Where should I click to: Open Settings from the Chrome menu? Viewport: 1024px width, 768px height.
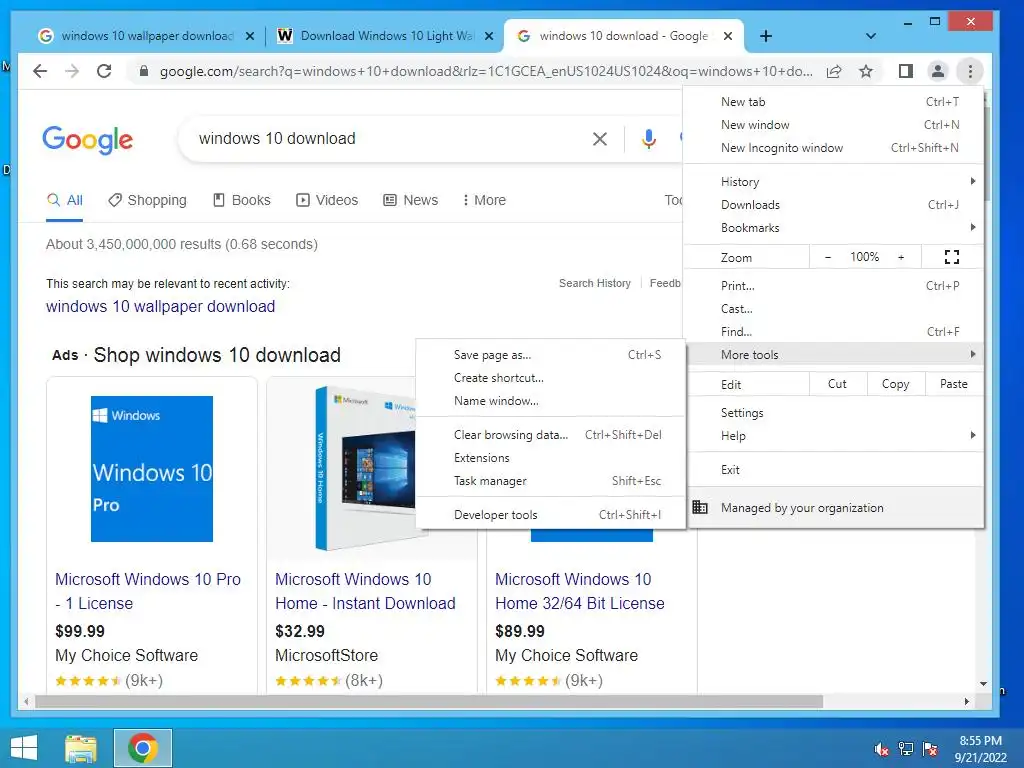point(833,413)
